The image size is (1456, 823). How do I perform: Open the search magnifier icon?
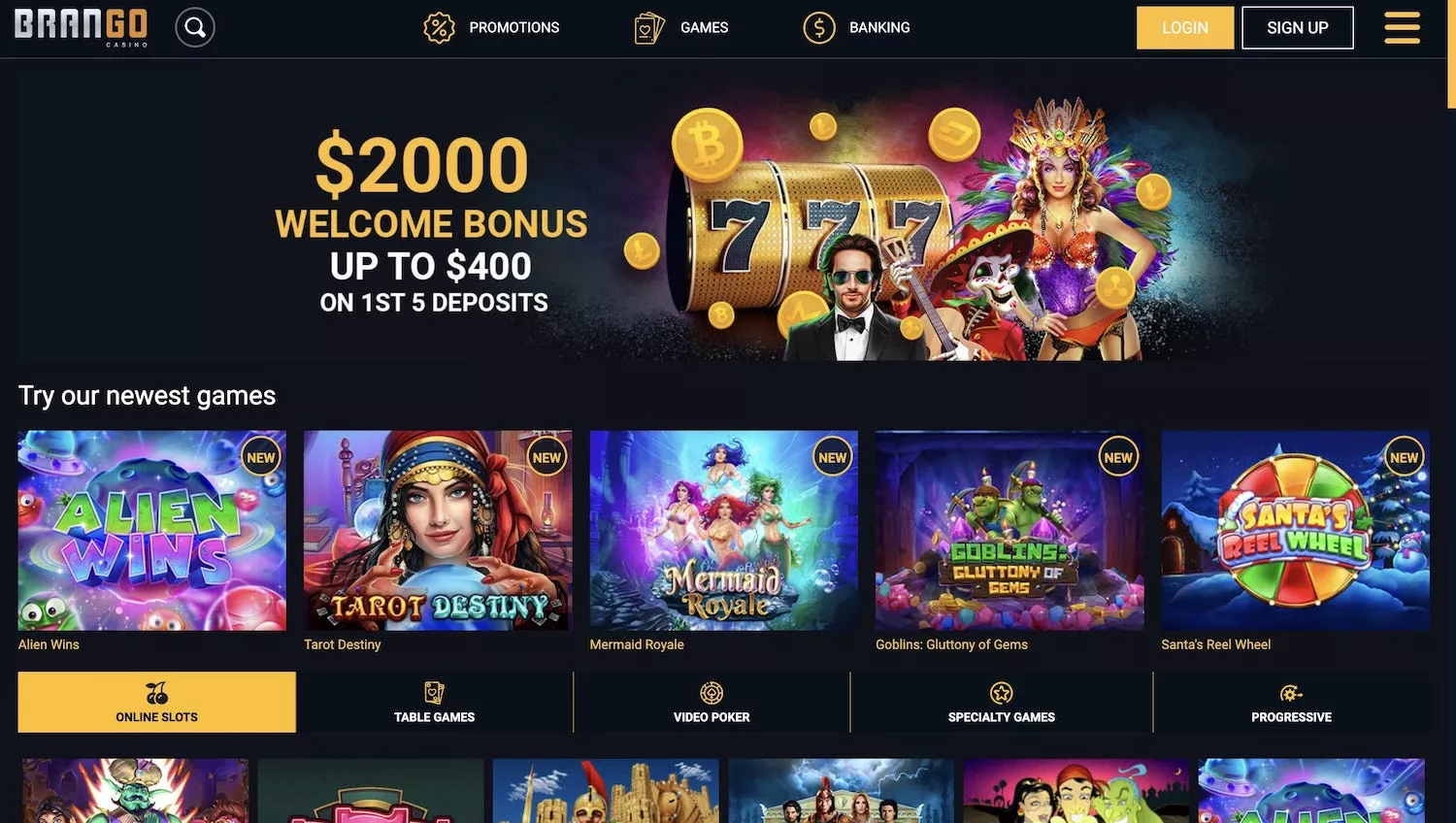[x=195, y=27]
